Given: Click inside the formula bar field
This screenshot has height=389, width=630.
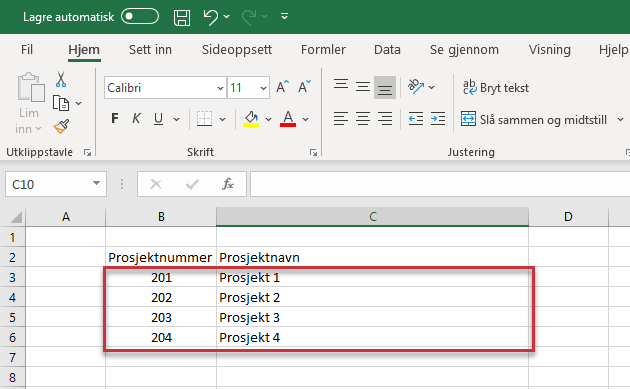Looking at the screenshot, I should [440, 184].
